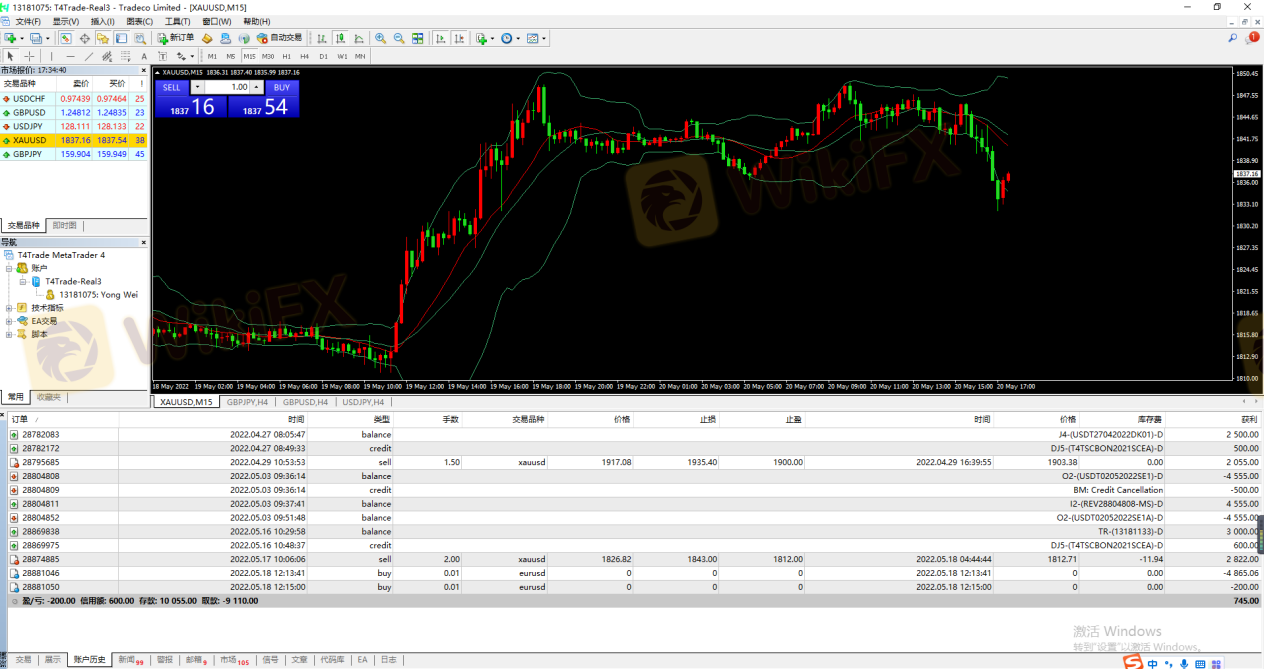This screenshot has width=1264, height=669.
Task: Expand the EA交易 tree node
Action: coord(9,321)
